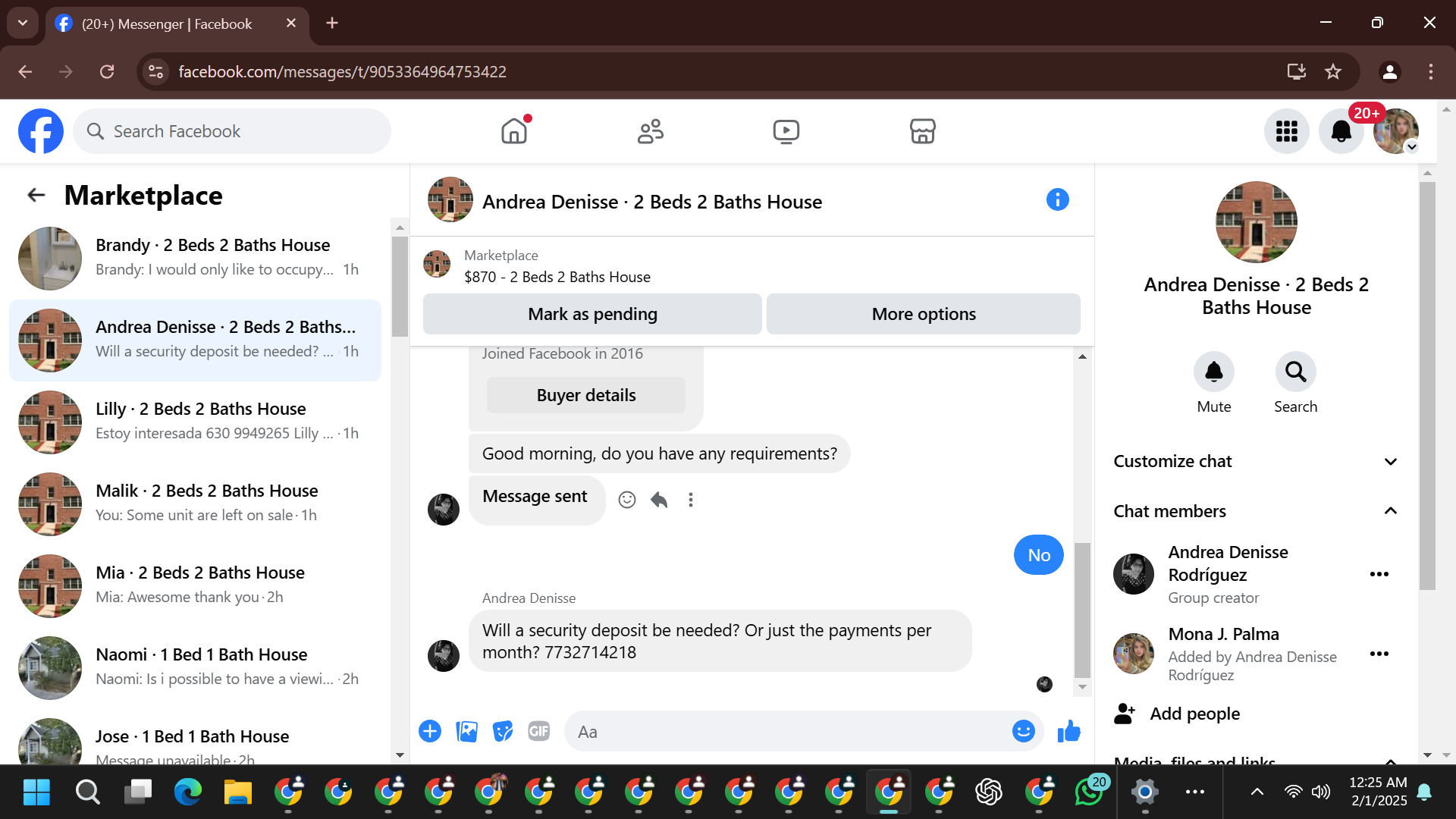Viewport: 1456px width, 819px height.
Task: Open WhatsApp from the taskbar
Action: coord(1090,792)
